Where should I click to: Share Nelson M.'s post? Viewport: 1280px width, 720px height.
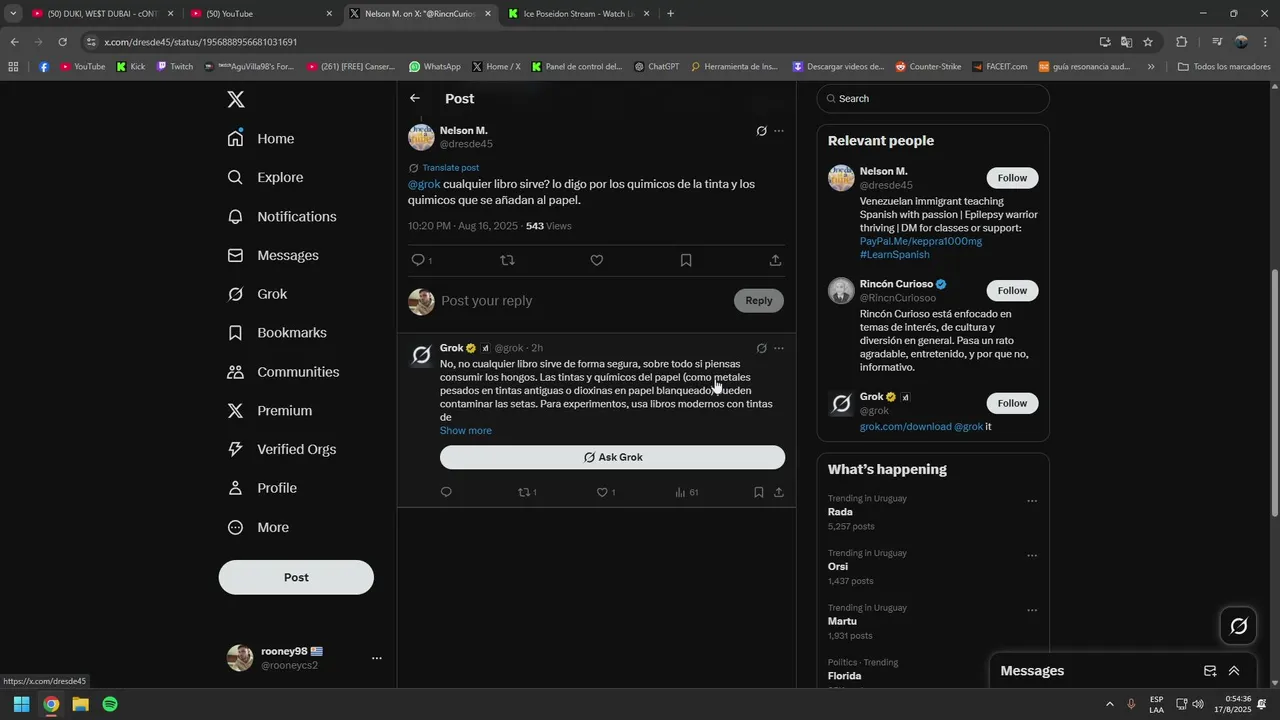775,260
